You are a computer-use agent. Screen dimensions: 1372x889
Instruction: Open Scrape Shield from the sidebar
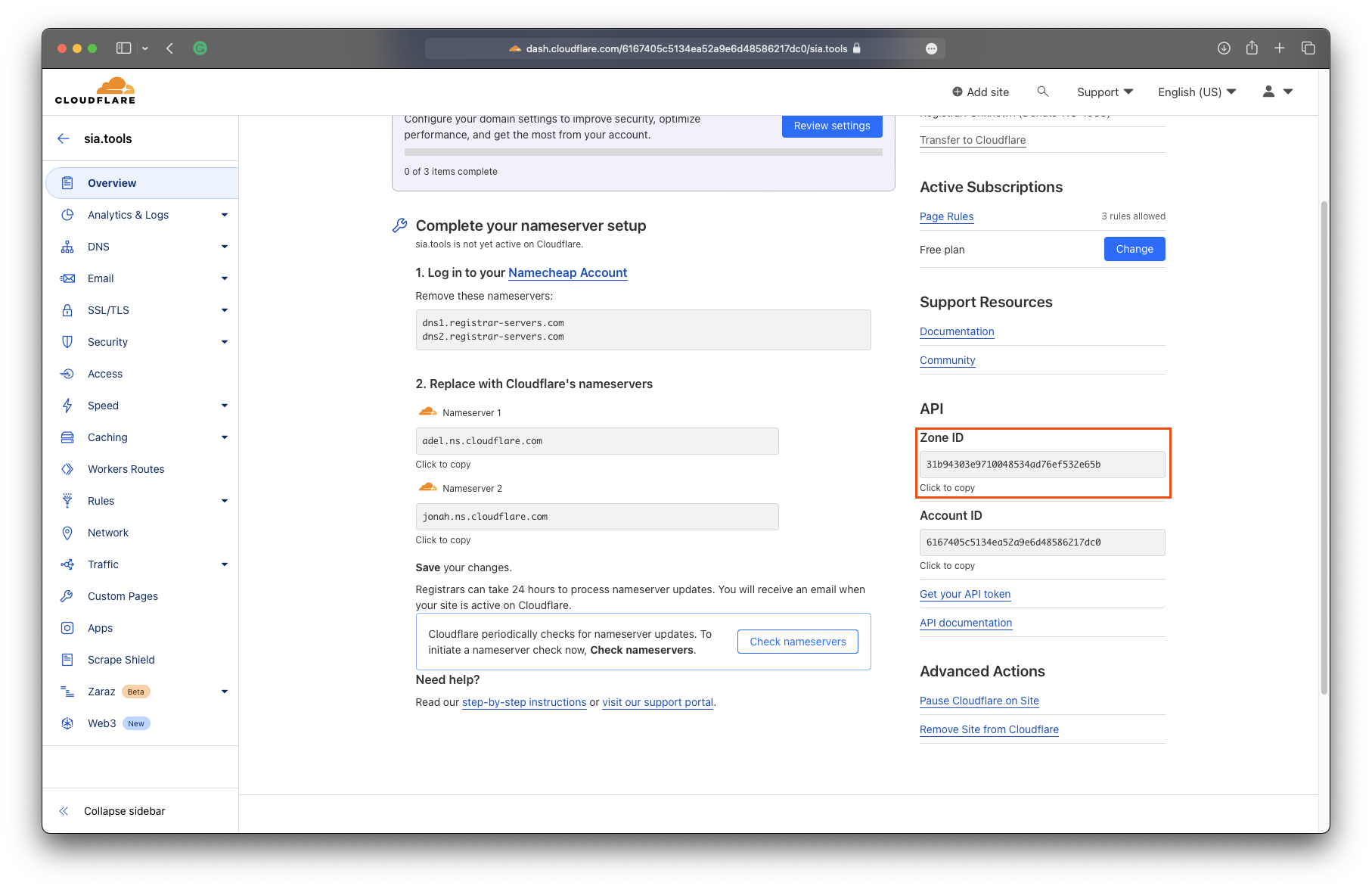tap(121, 660)
